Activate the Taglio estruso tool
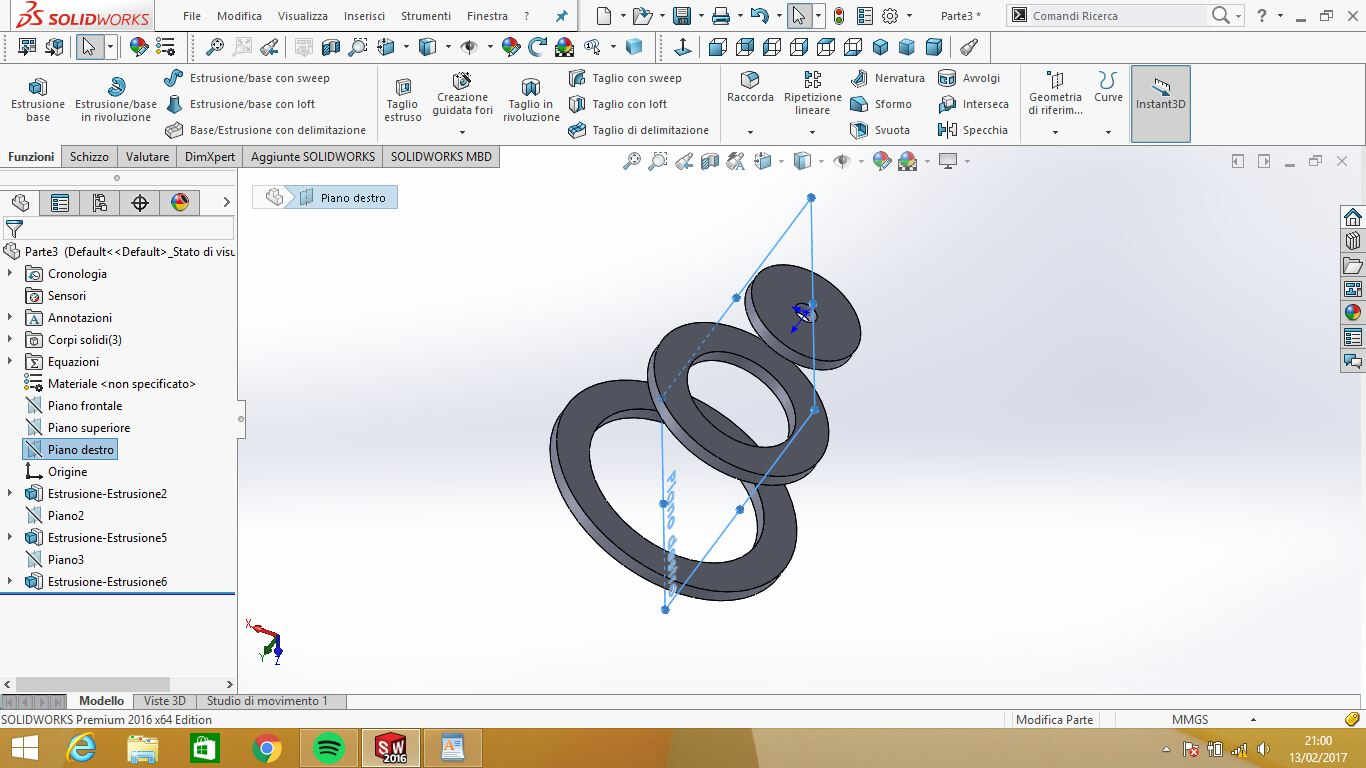This screenshot has width=1366, height=768. (x=403, y=99)
